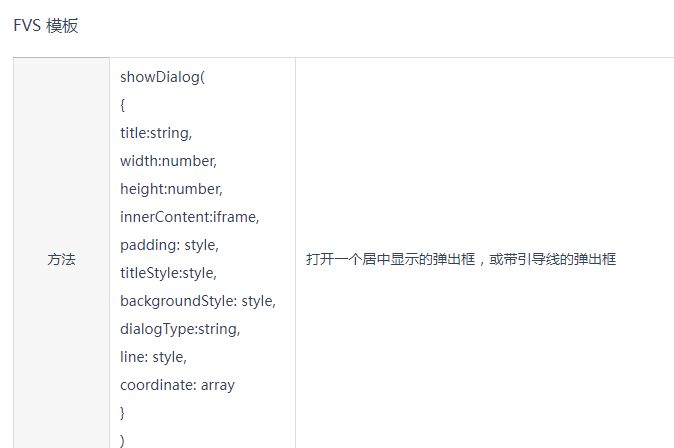The height and width of the screenshot is (448, 674).
Task: Click the width:number parameter
Action: (x=168, y=160)
